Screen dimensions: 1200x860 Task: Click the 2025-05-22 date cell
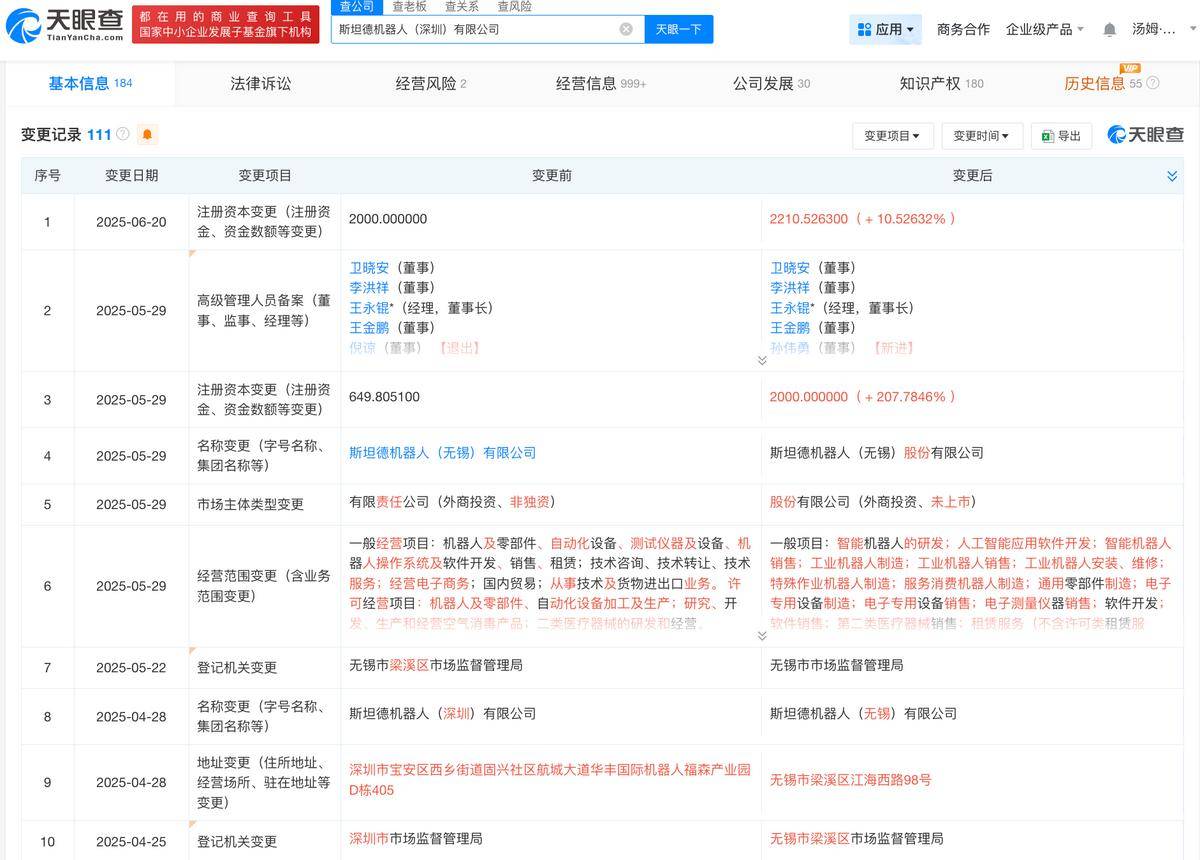pyautogui.click(x=131, y=668)
